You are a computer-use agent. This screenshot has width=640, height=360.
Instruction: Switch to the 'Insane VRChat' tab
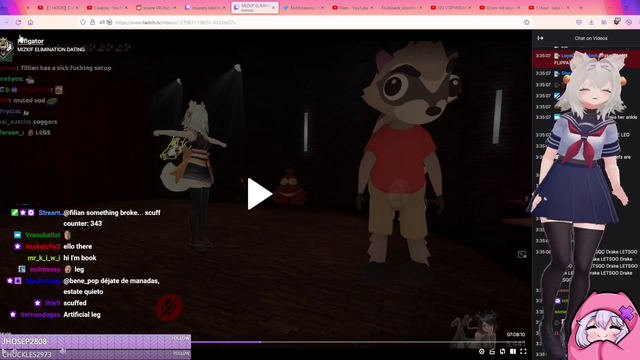(156, 8)
